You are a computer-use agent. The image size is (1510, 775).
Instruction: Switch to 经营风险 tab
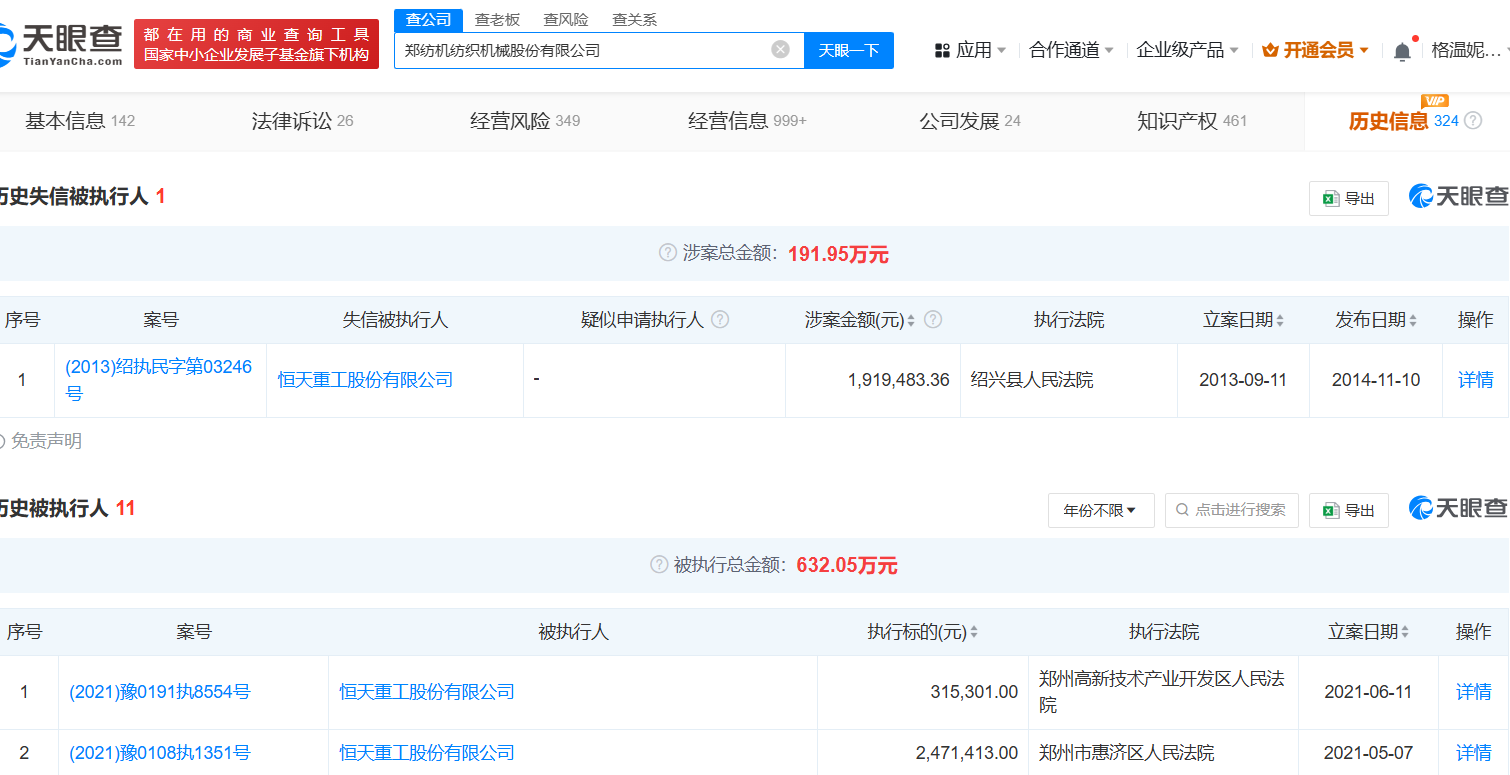pos(525,121)
